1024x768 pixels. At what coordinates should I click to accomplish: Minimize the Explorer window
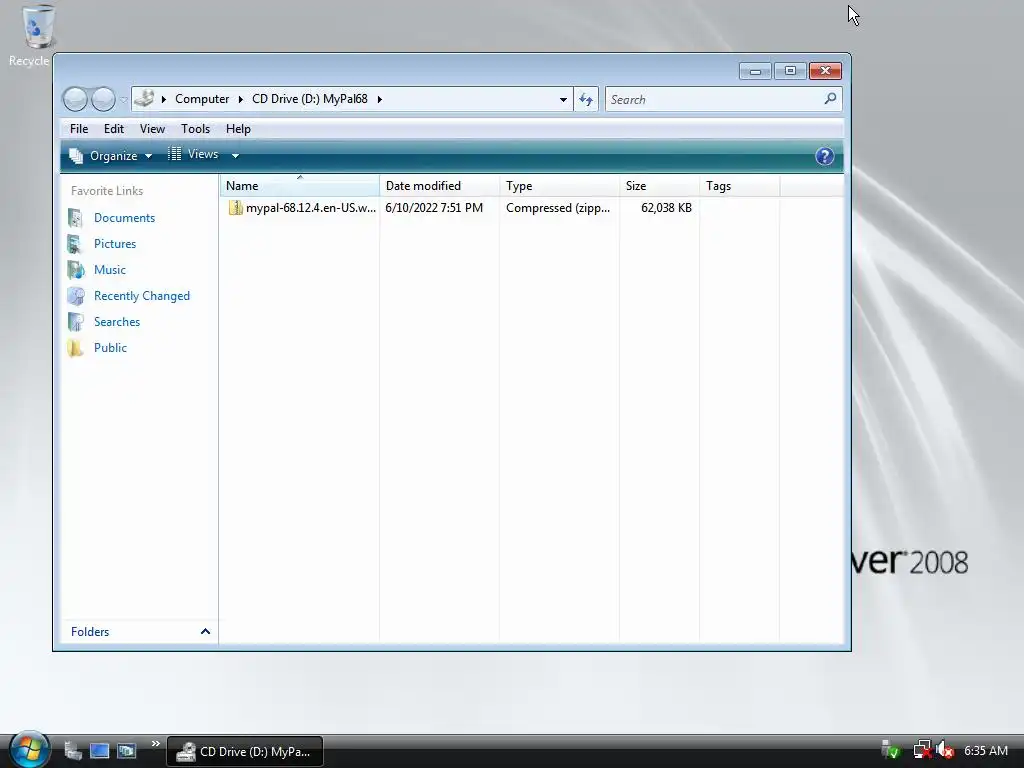756,71
